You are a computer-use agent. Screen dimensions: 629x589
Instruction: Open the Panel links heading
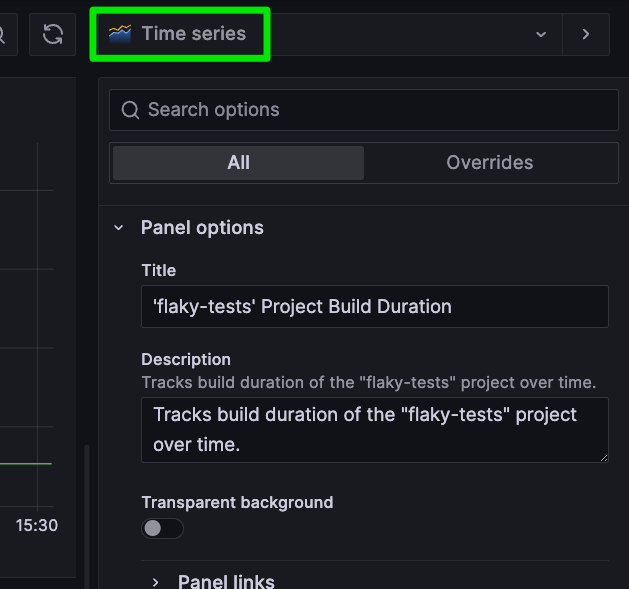point(226,582)
